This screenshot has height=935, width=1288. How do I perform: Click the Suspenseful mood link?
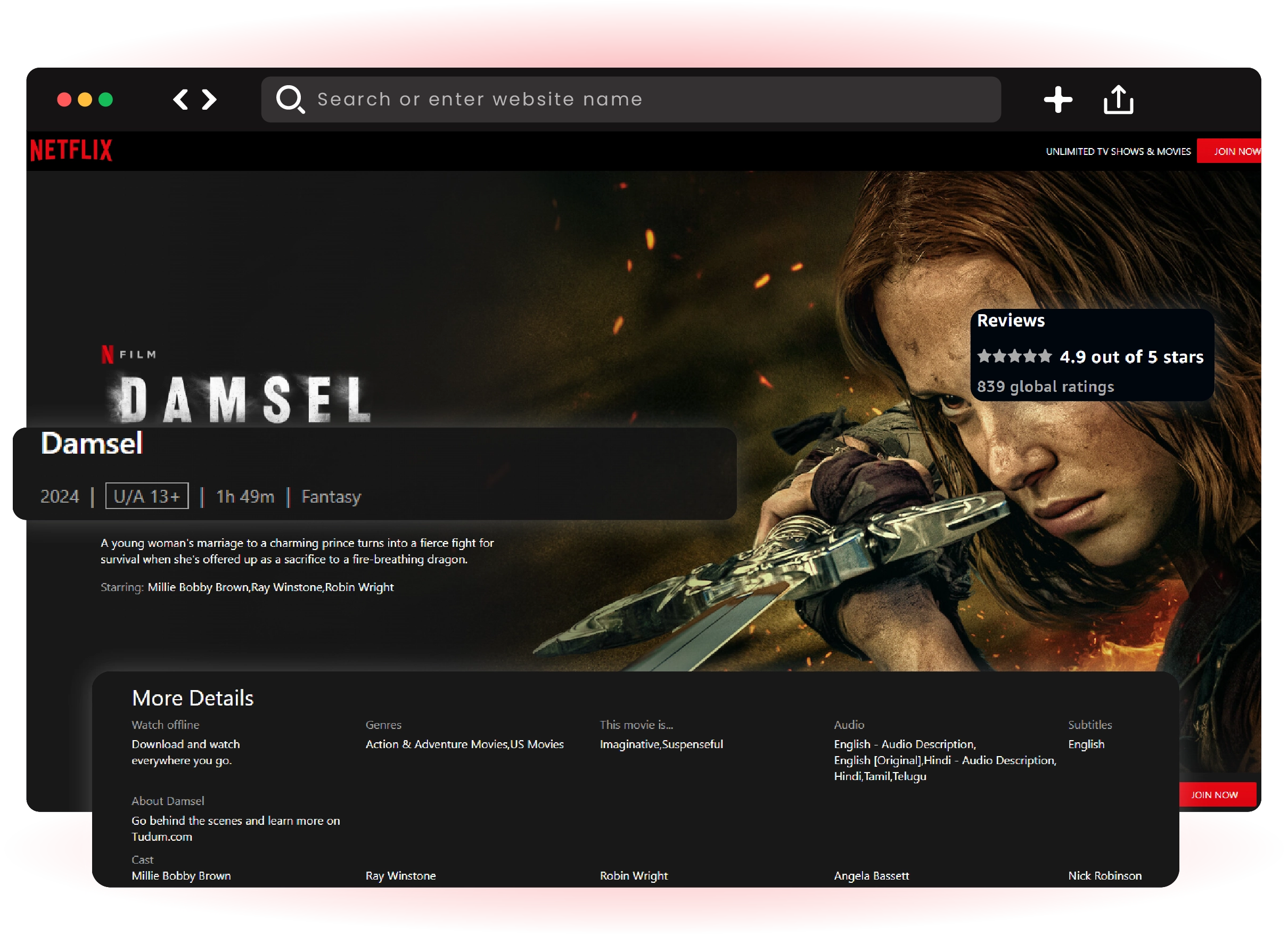pos(692,744)
